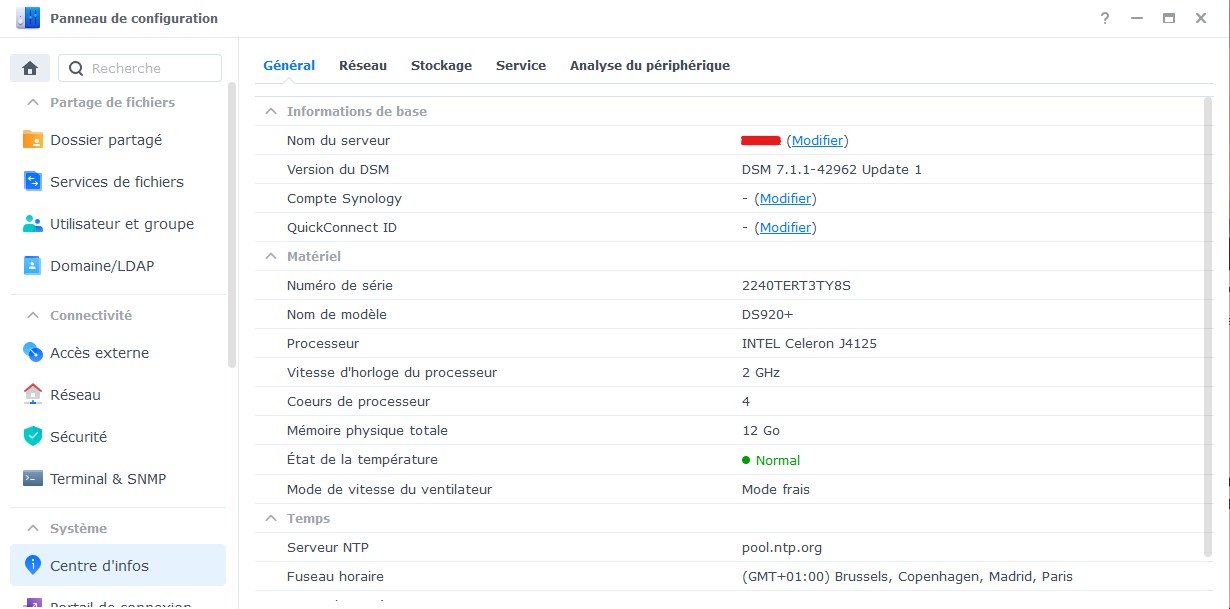Collapse Connectivité sidebar section
Viewport: 1230px width, 609px height.
tap(31, 315)
